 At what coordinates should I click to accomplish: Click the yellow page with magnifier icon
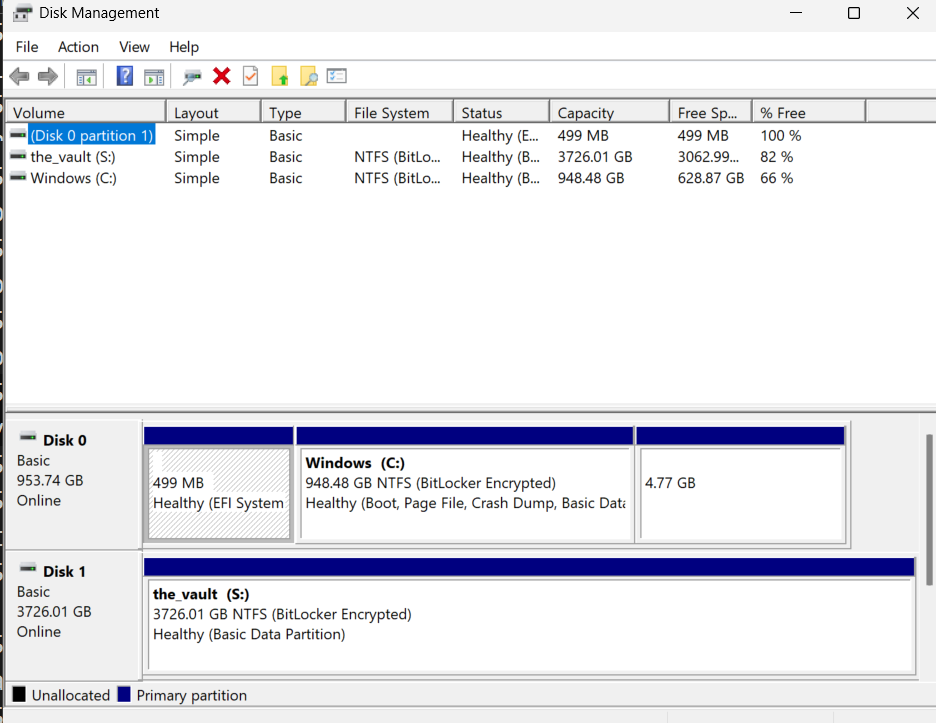point(309,76)
